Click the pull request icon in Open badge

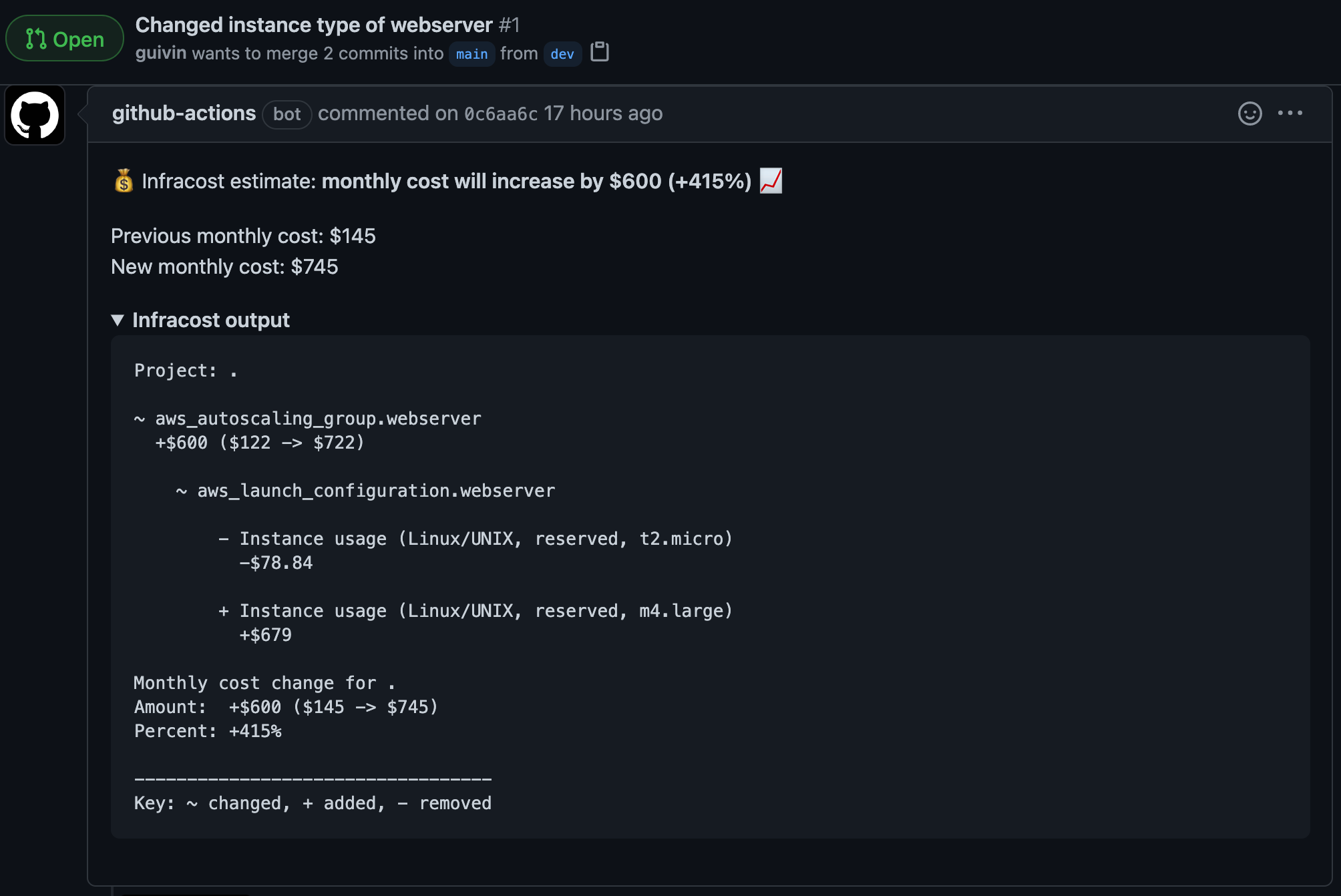pos(36,39)
